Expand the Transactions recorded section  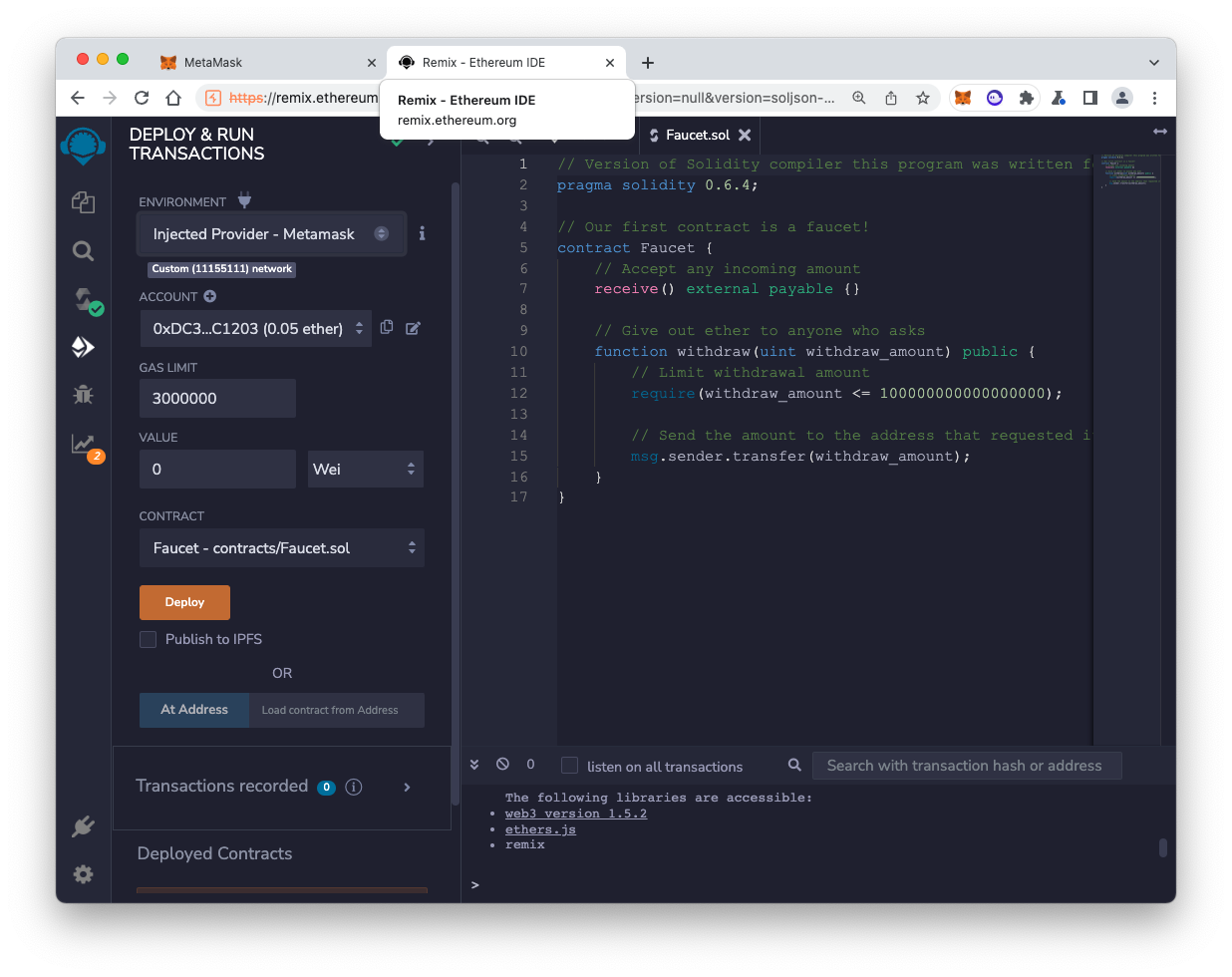407,787
